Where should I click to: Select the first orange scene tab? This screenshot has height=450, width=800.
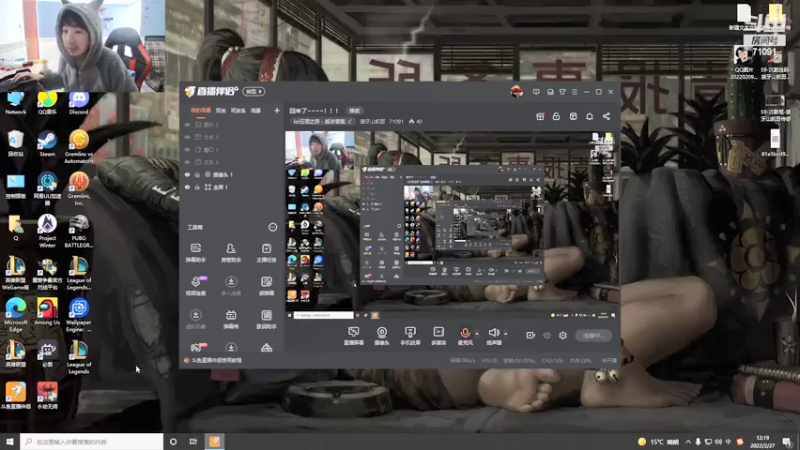pyautogui.click(x=201, y=110)
